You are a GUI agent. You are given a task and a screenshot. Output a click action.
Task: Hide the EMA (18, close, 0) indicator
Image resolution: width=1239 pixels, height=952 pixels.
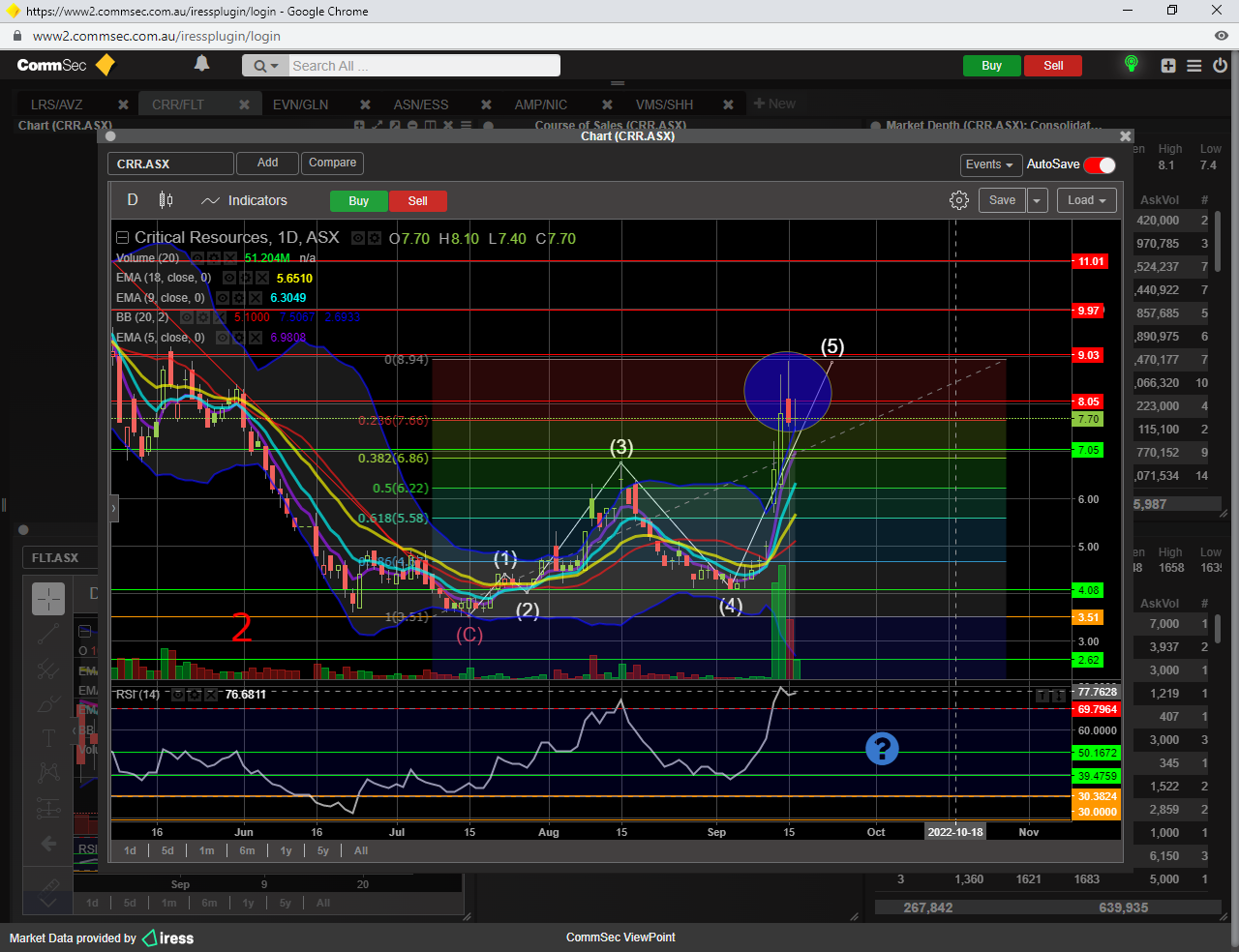[x=229, y=279]
